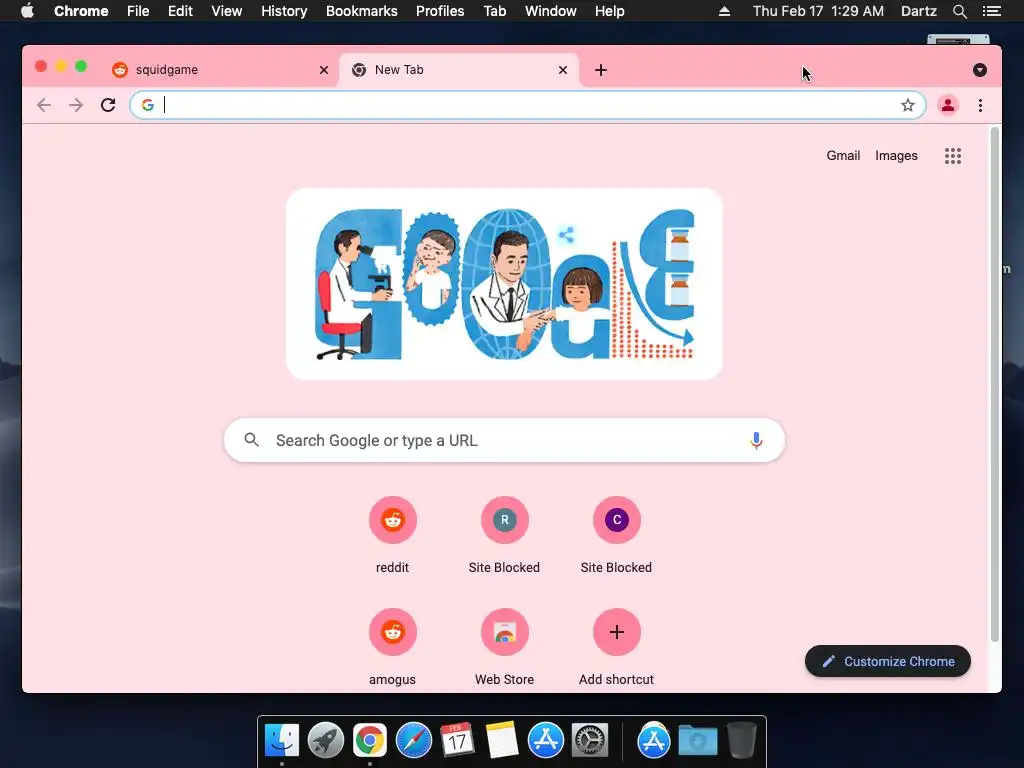This screenshot has width=1024, height=768.
Task: Start voice search with microphone icon
Action: [756, 441]
